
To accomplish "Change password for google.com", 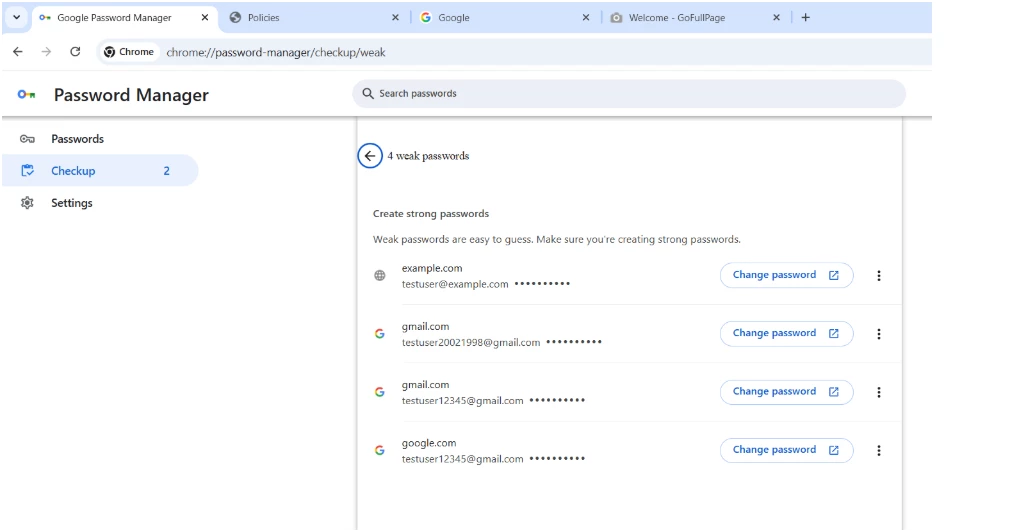I will click(x=787, y=450).
